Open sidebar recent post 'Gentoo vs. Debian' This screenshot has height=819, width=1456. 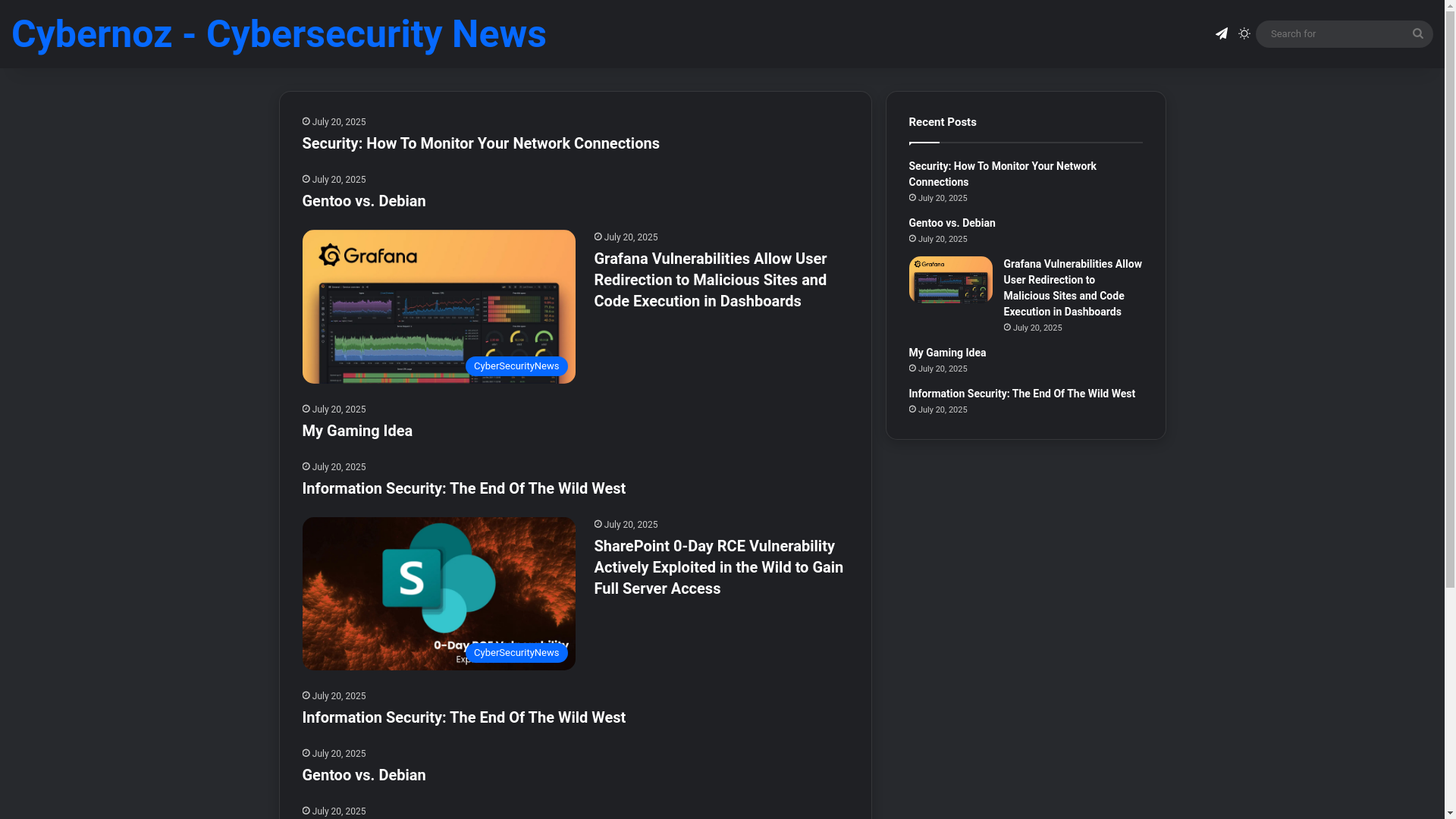pos(952,223)
